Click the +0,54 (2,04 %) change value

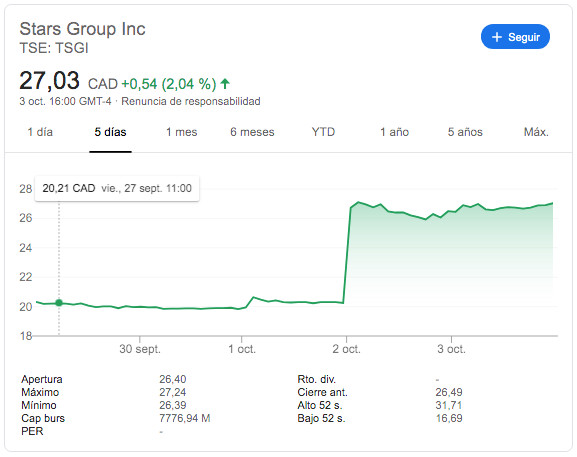point(169,84)
